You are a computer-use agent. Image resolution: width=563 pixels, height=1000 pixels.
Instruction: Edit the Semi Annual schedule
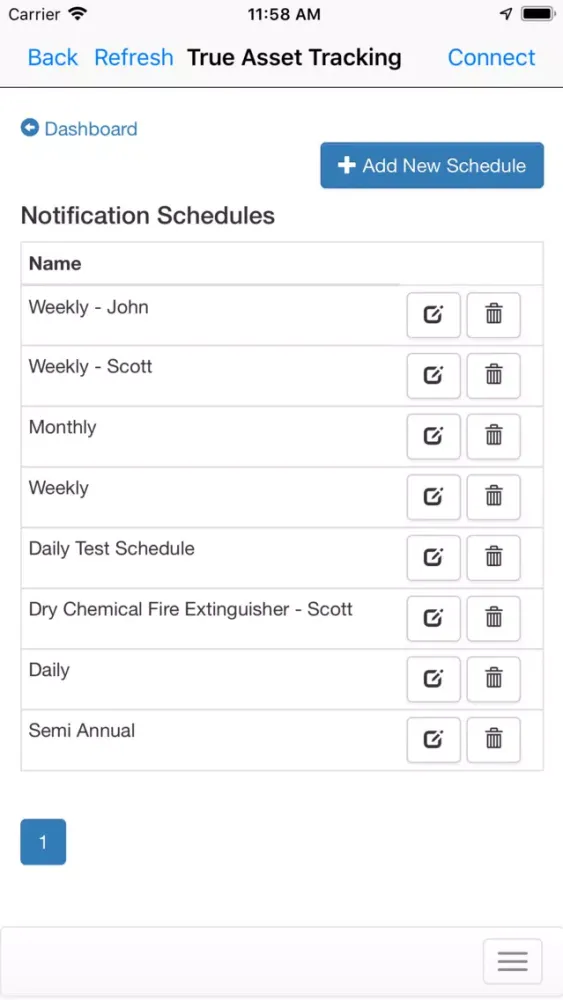434,740
